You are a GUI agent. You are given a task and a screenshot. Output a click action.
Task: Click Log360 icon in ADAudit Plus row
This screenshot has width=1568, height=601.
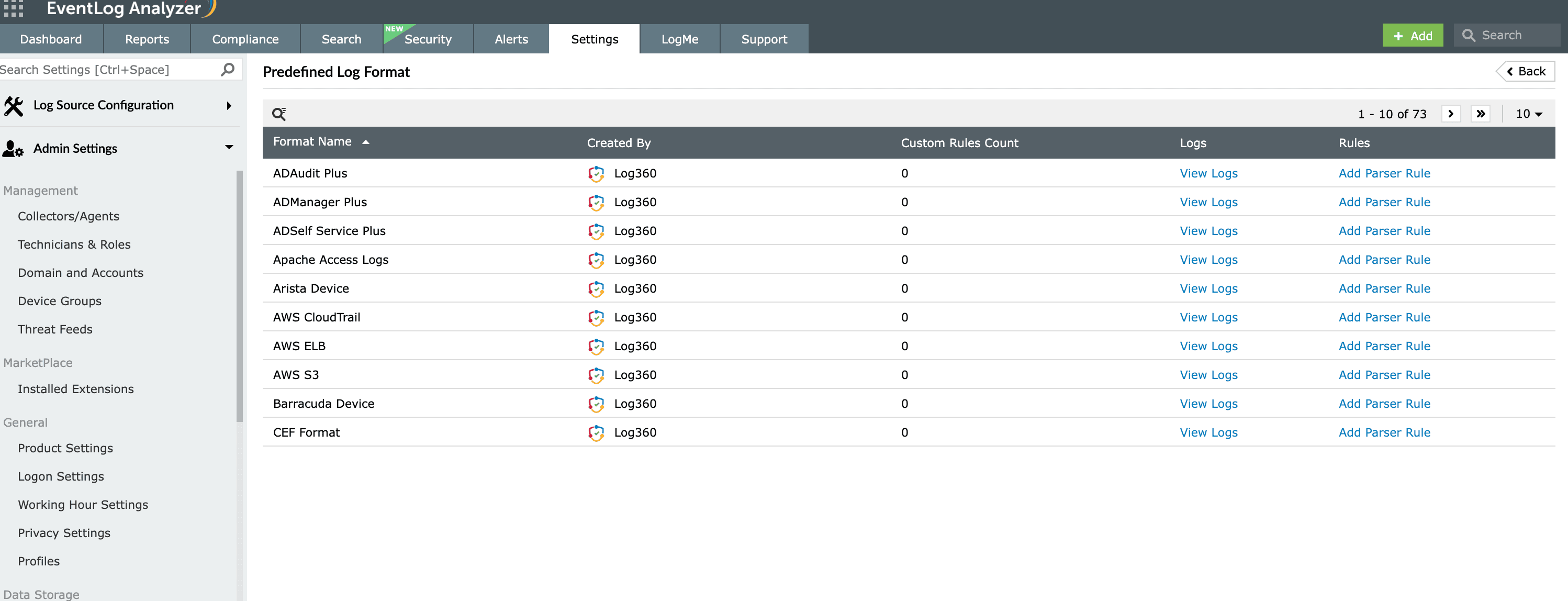[596, 173]
